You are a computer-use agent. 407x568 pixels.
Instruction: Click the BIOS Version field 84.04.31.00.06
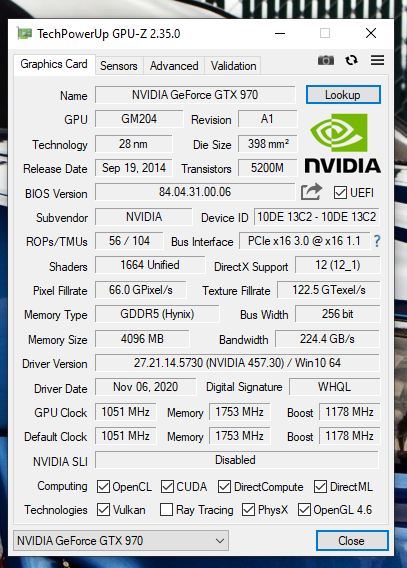coord(195,192)
